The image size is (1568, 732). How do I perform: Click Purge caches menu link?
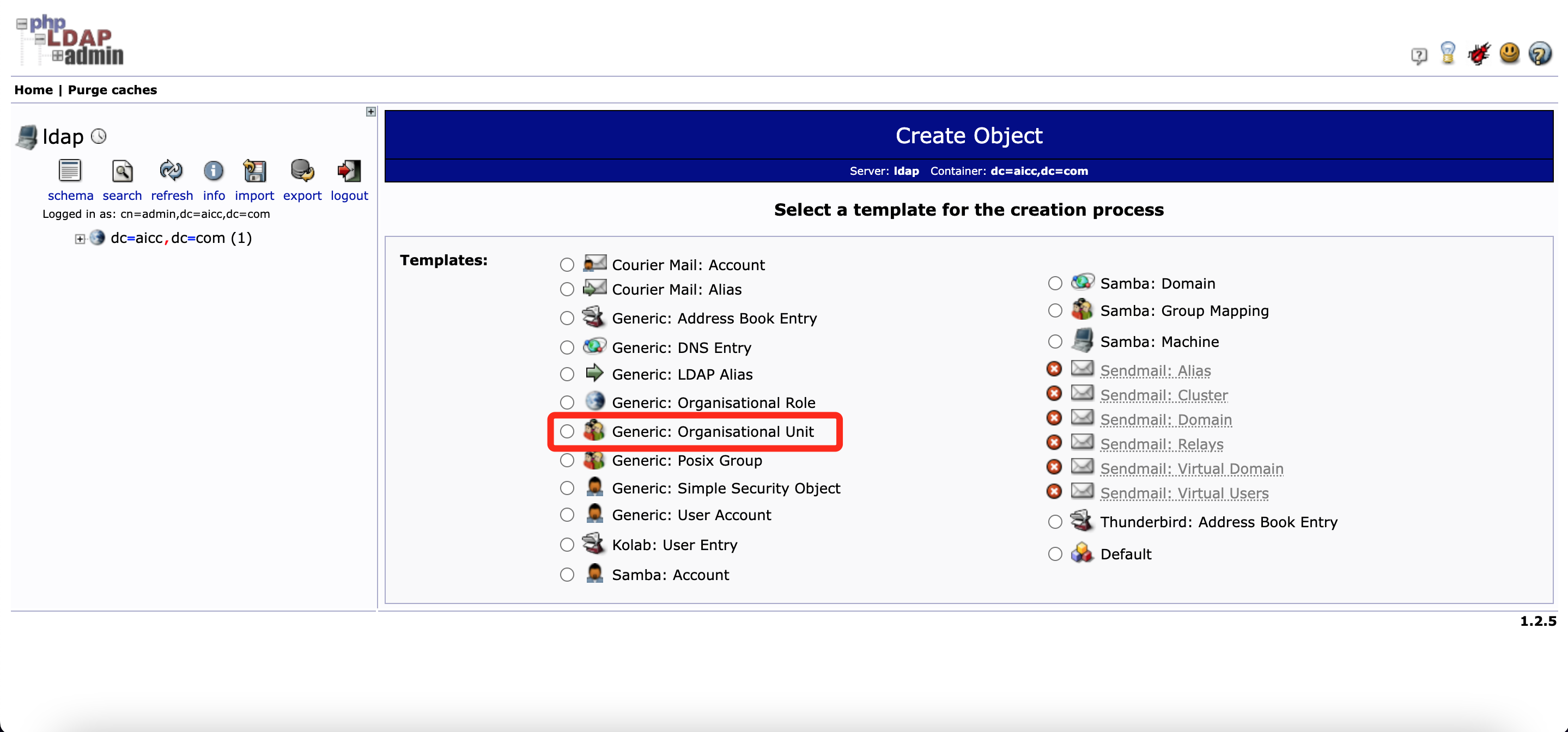point(112,90)
